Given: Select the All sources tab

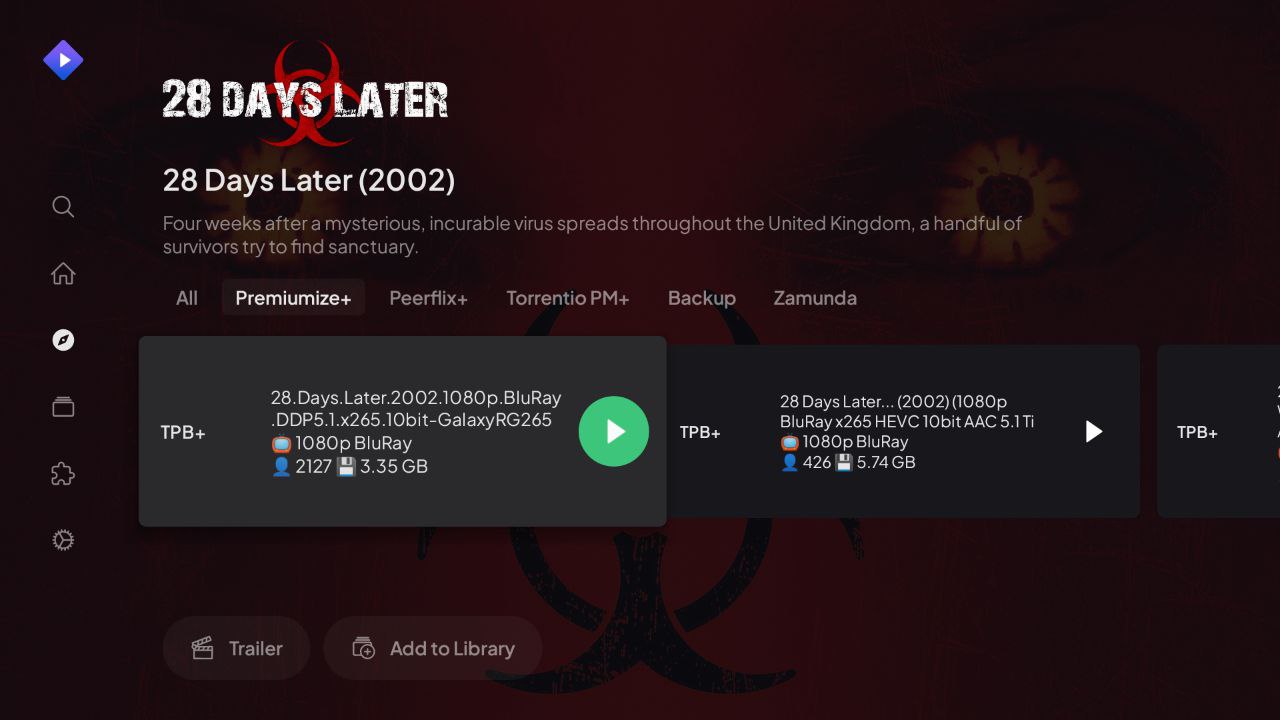Looking at the screenshot, I should [187, 298].
